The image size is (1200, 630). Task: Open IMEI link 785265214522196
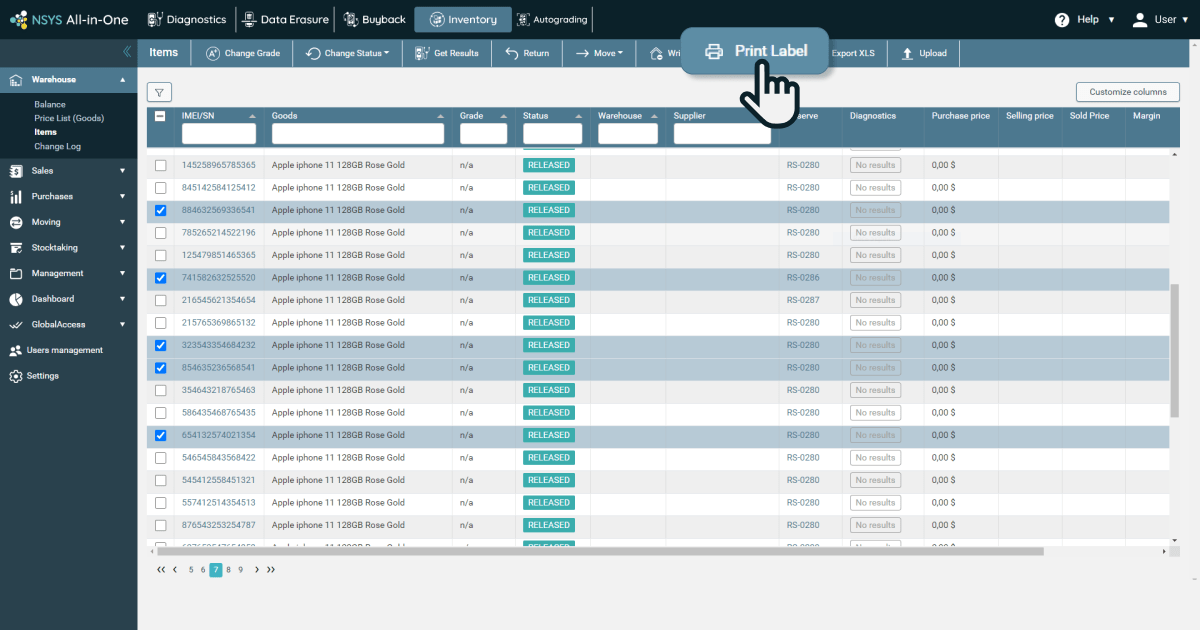pyautogui.click(x=219, y=233)
